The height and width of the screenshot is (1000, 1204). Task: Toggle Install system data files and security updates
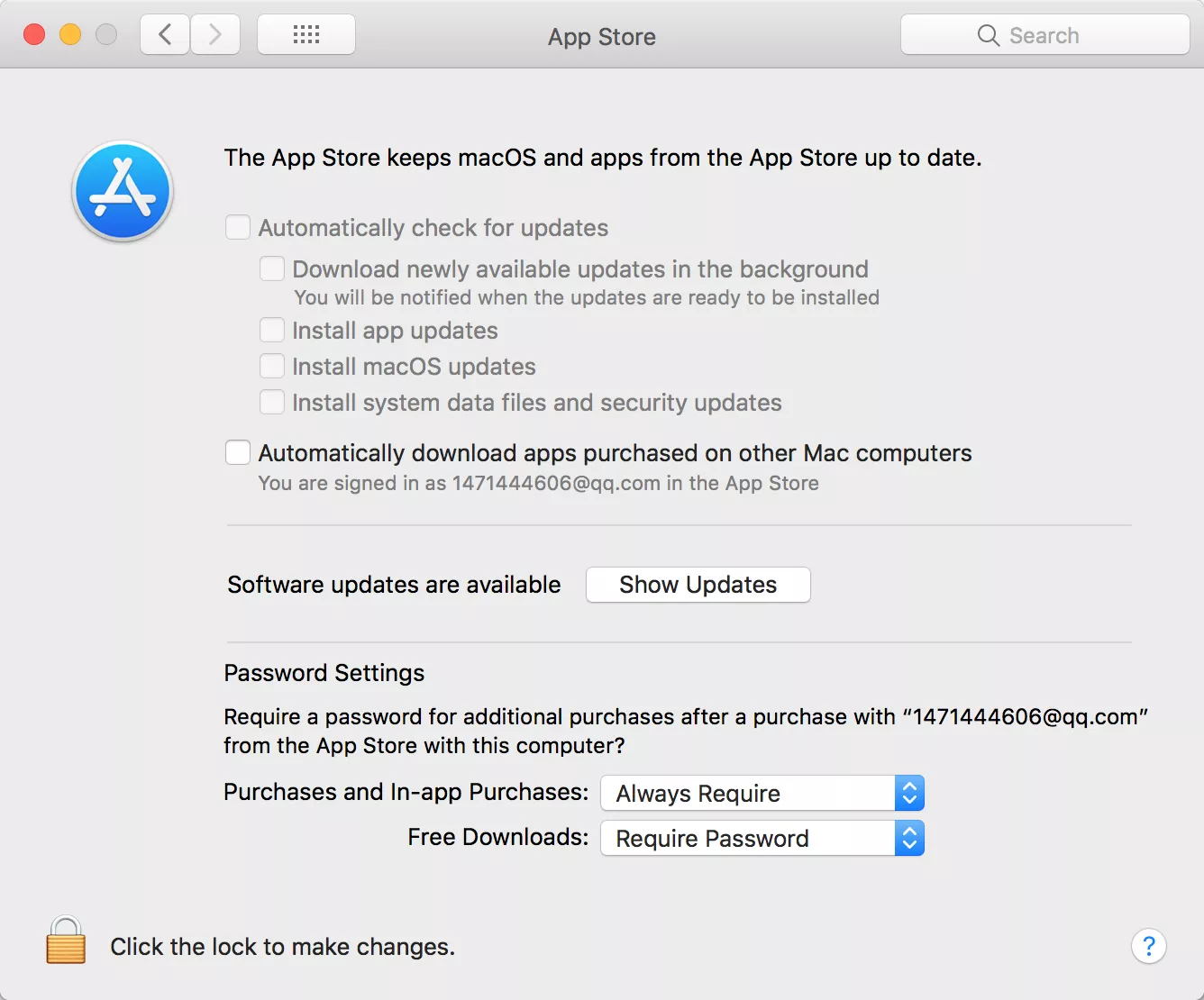(272, 402)
